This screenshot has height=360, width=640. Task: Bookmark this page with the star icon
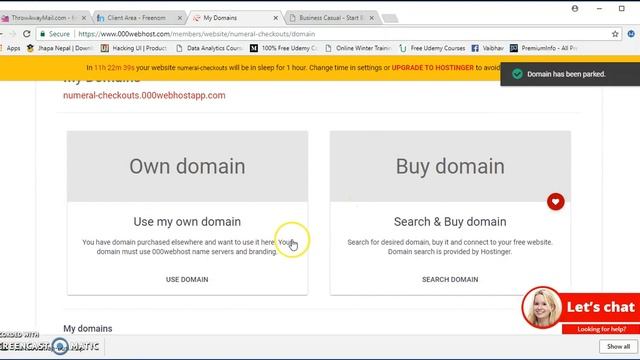click(x=615, y=34)
